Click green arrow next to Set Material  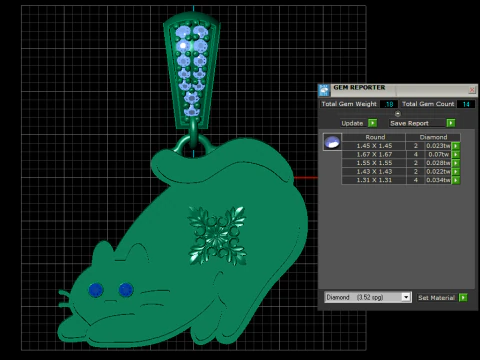point(463,298)
